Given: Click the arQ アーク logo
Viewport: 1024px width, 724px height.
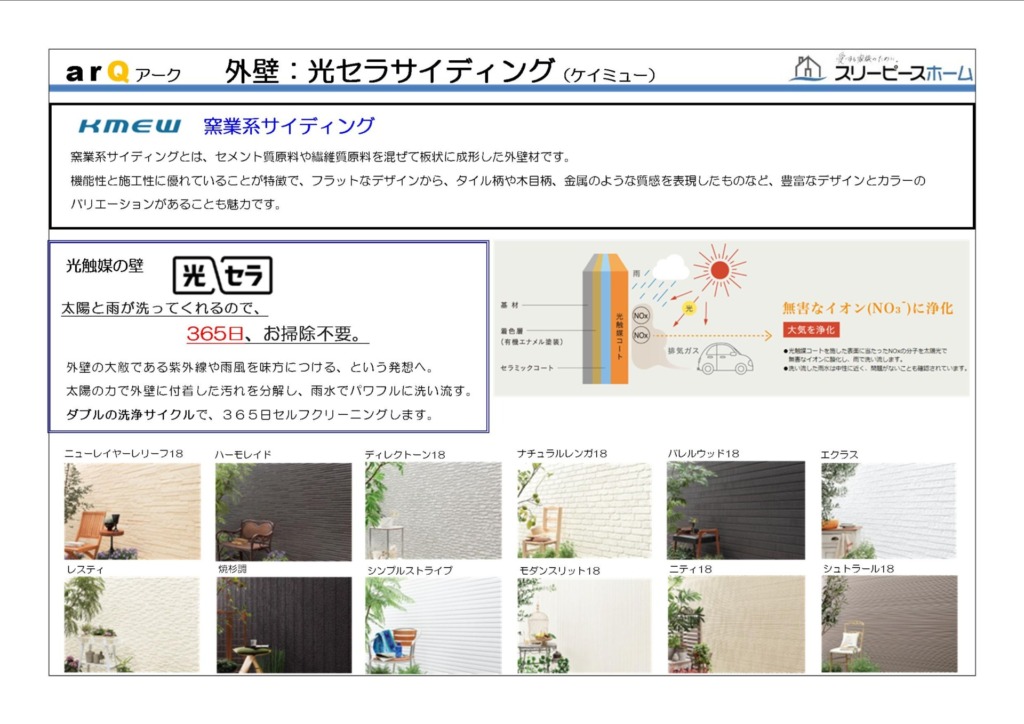Looking at the screenshot, I should (x=123, y=72).
